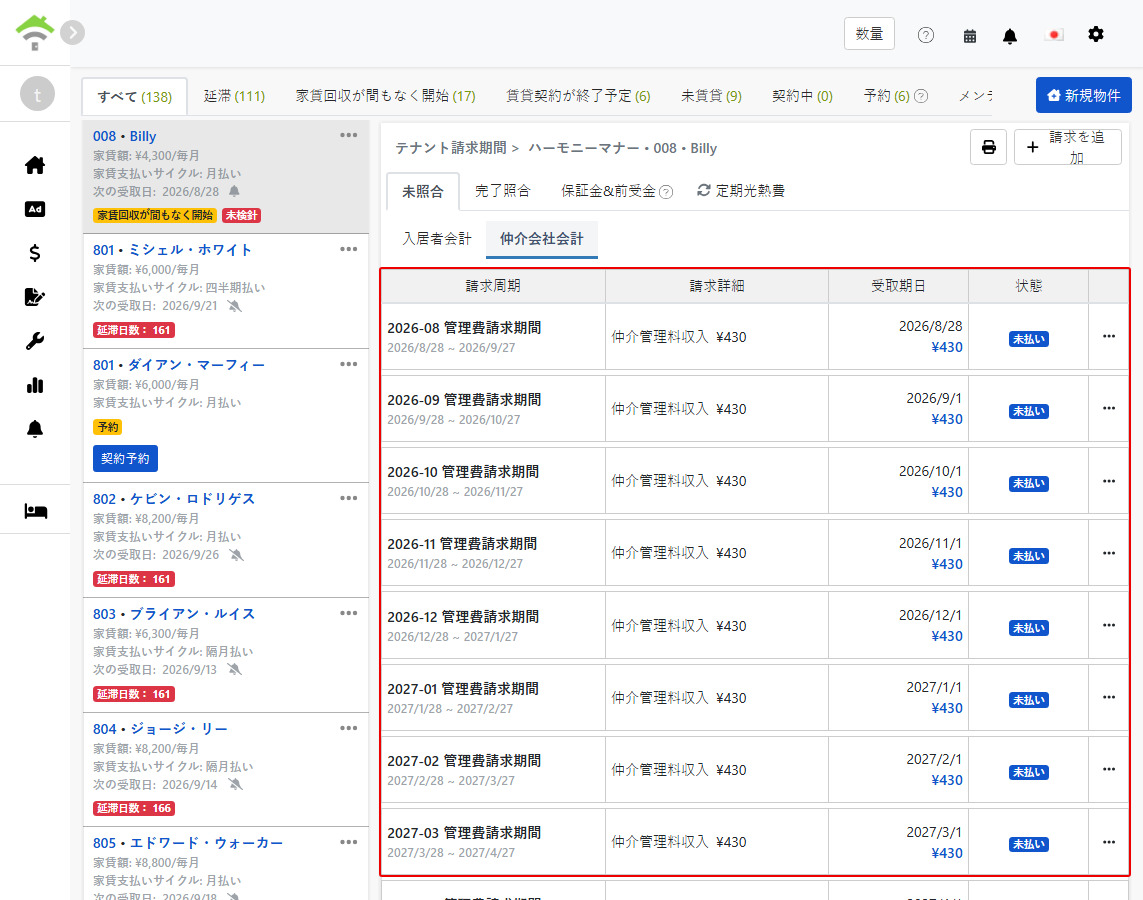Select 賃貸契約が終了予定 (6) tab

coord(578,96)
